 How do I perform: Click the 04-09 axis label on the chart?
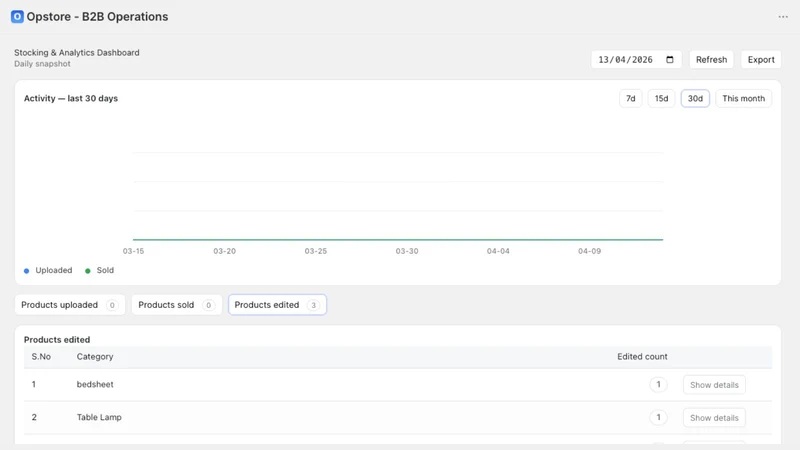tap(589, 251)
